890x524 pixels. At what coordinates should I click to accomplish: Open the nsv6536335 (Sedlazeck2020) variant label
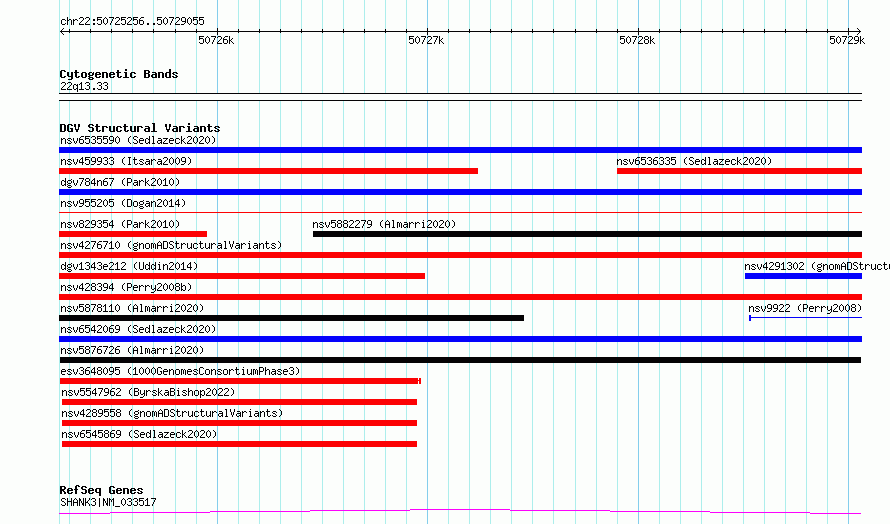(694, 161)
